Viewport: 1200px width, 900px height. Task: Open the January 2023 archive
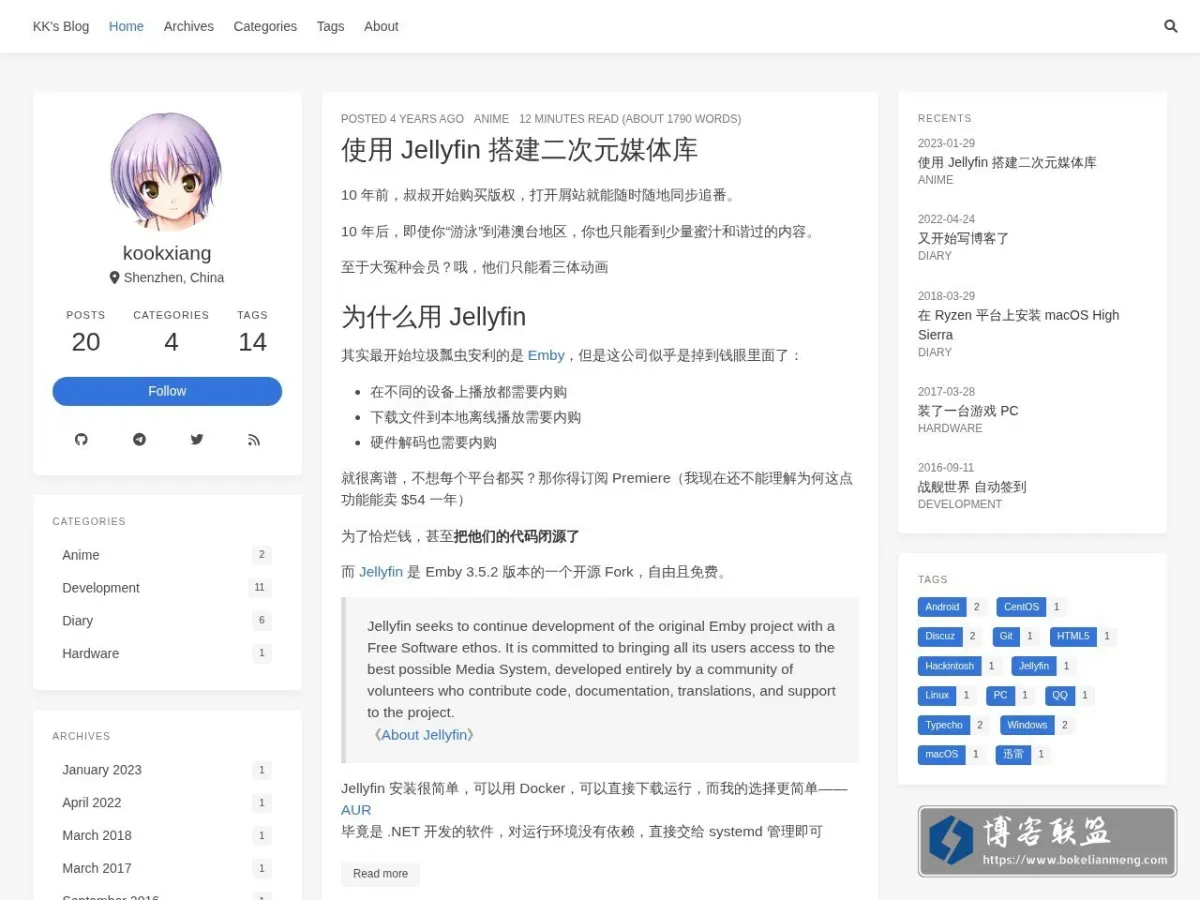[167, 770]
